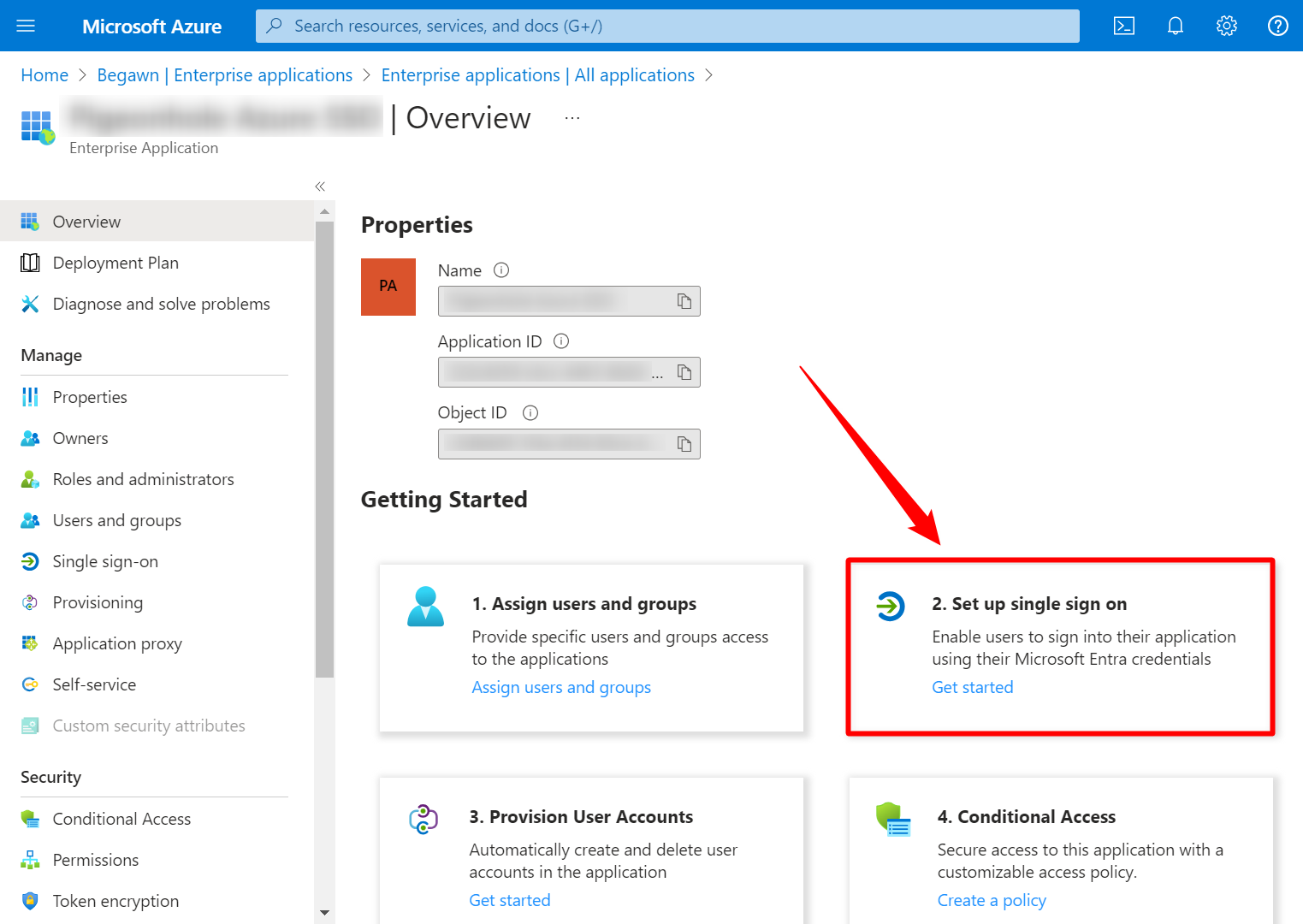Click the Assign users and groups link
This screenshot has width=1303, height=924.
(x=561, y=687)
